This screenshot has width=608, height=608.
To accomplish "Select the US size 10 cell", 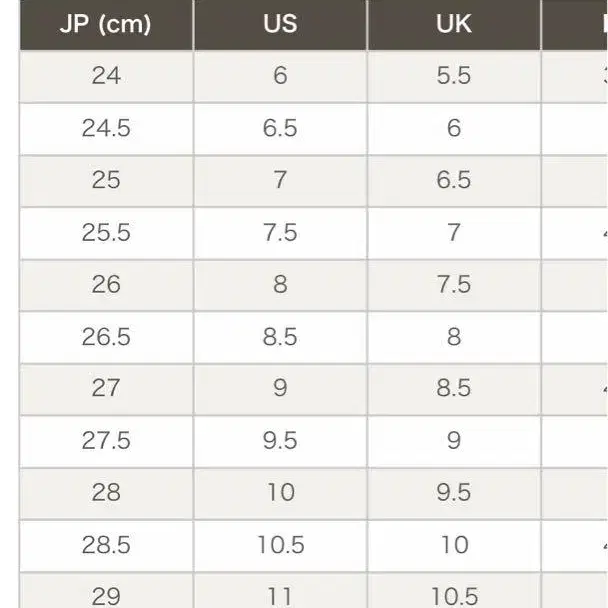I will point(280,494).
